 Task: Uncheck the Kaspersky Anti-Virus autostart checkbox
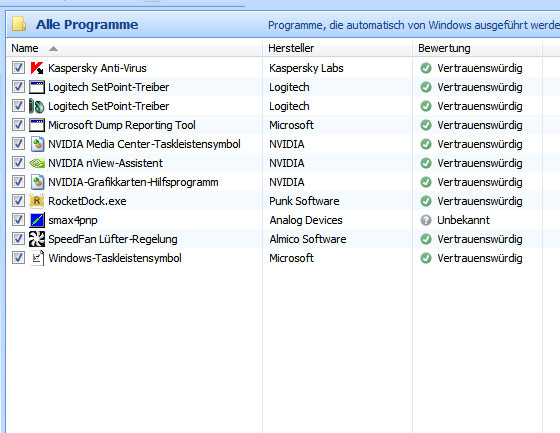coord(18,68)
